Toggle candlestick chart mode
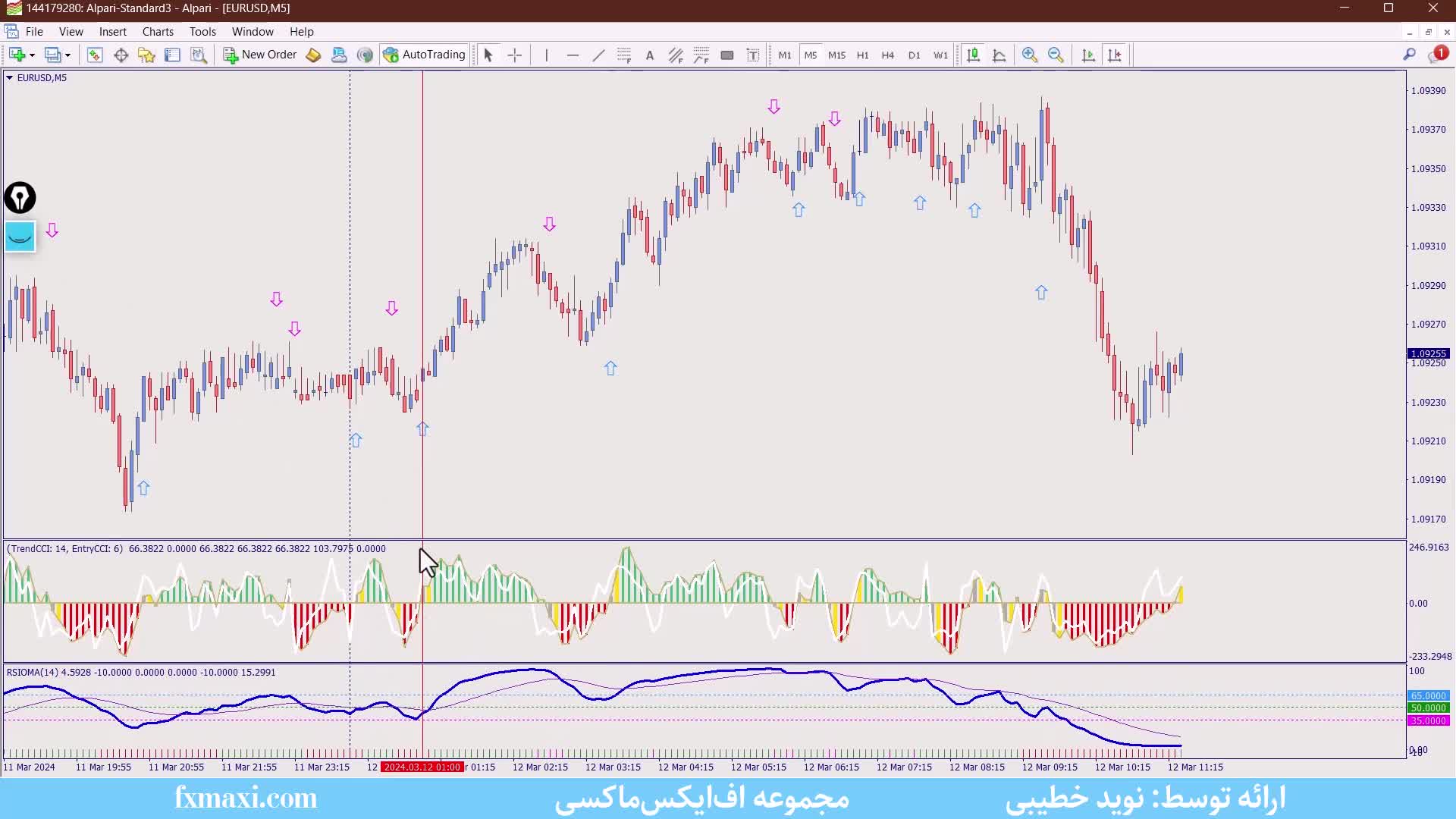The width and height of the screenshot is (1456, 819). [x=973, y=55]
